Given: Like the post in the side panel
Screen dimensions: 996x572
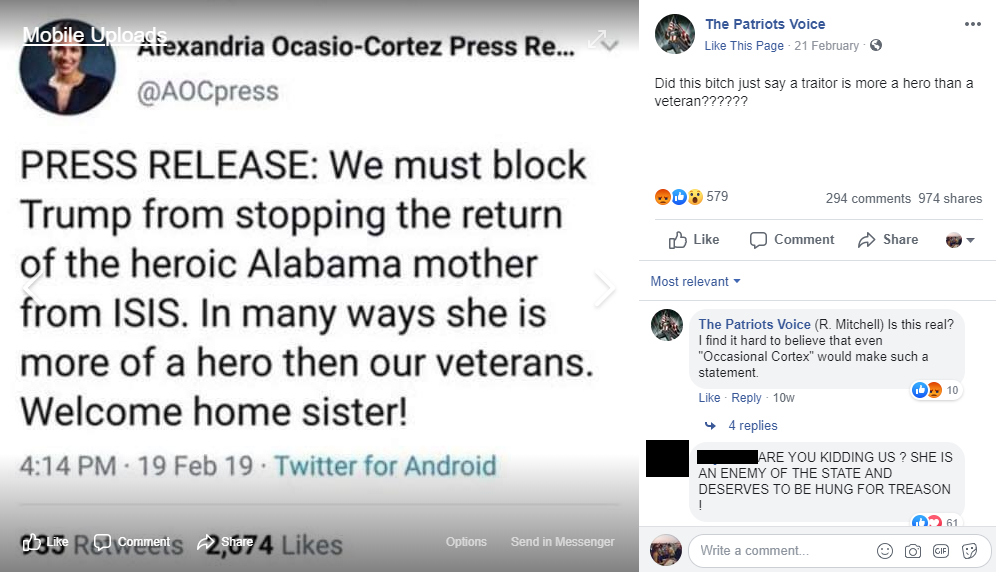Looking at the screenshot, I should pos(694,240).
